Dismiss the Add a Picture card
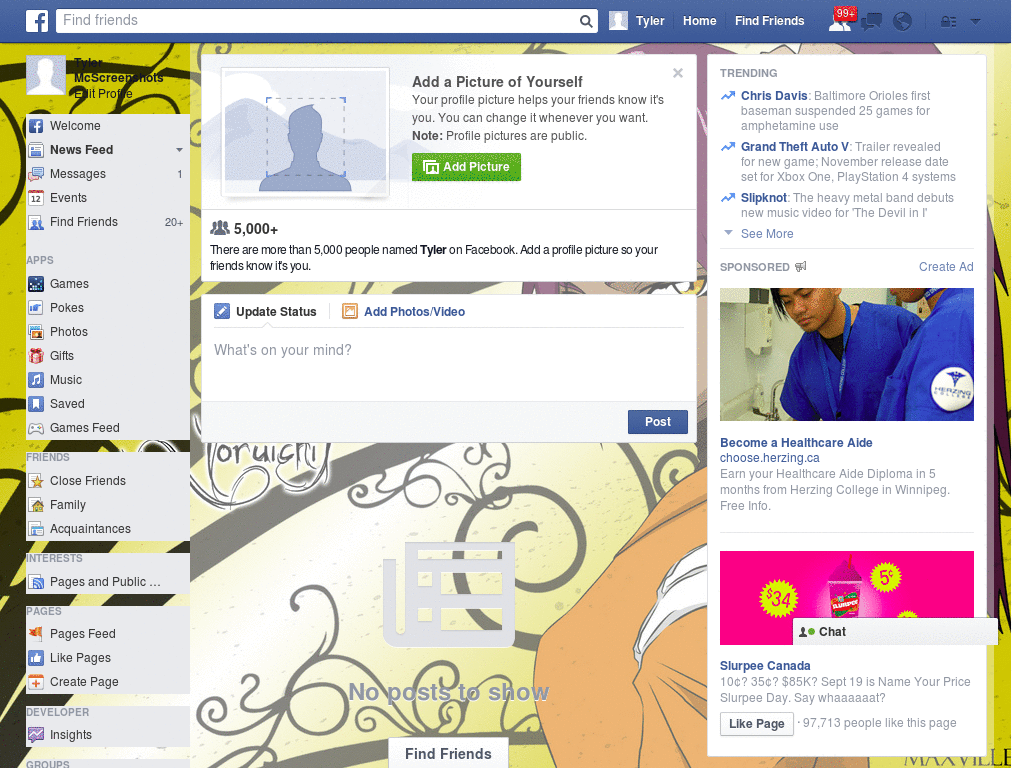This screenshot has height=768, width=1024. (x=678, y=73)
